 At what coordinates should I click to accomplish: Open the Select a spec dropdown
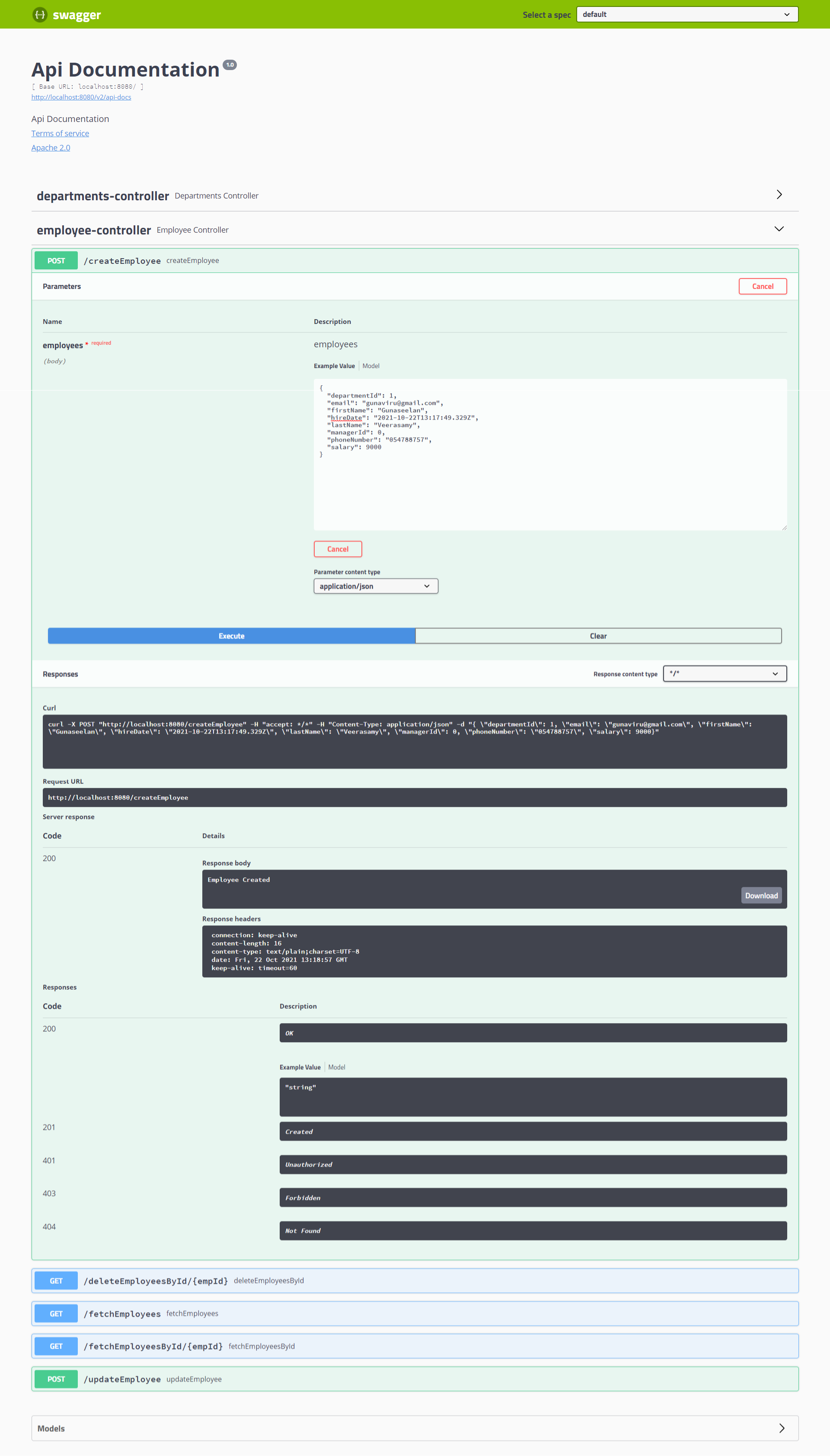click(x=686, y=14)
